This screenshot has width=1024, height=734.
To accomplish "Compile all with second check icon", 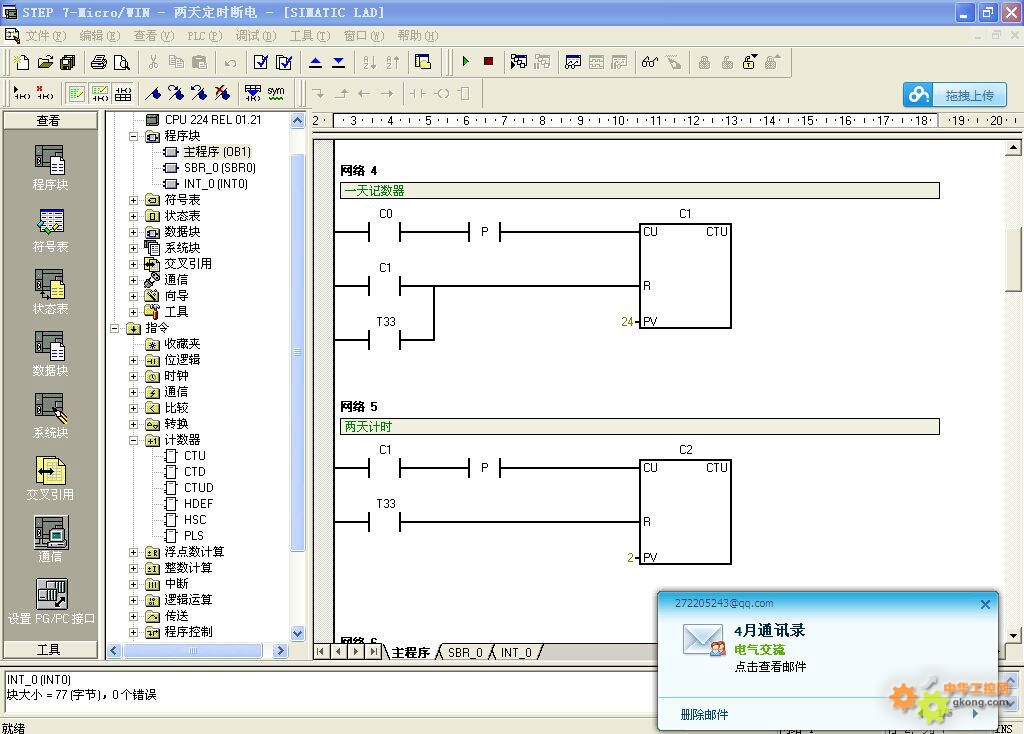I will point(284,63).
